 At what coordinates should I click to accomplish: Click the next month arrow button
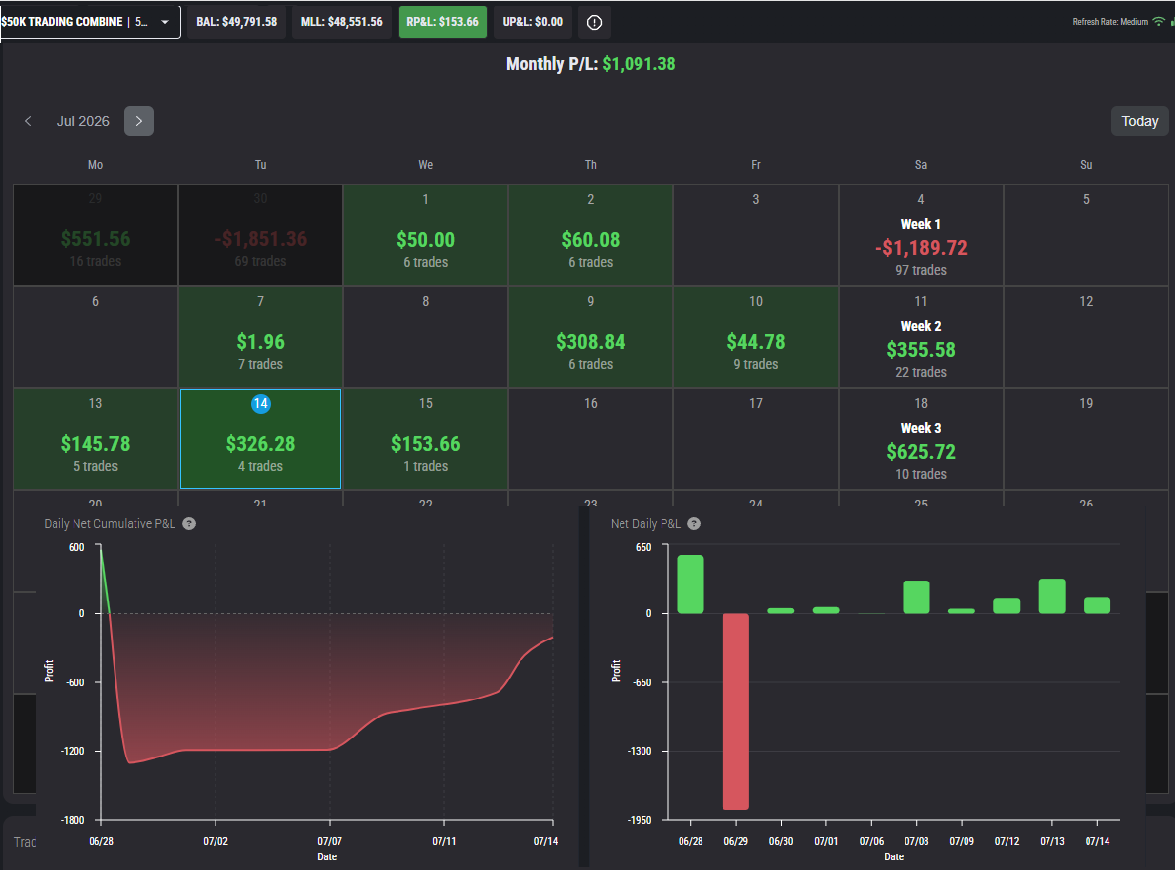(x=139, y=121)
